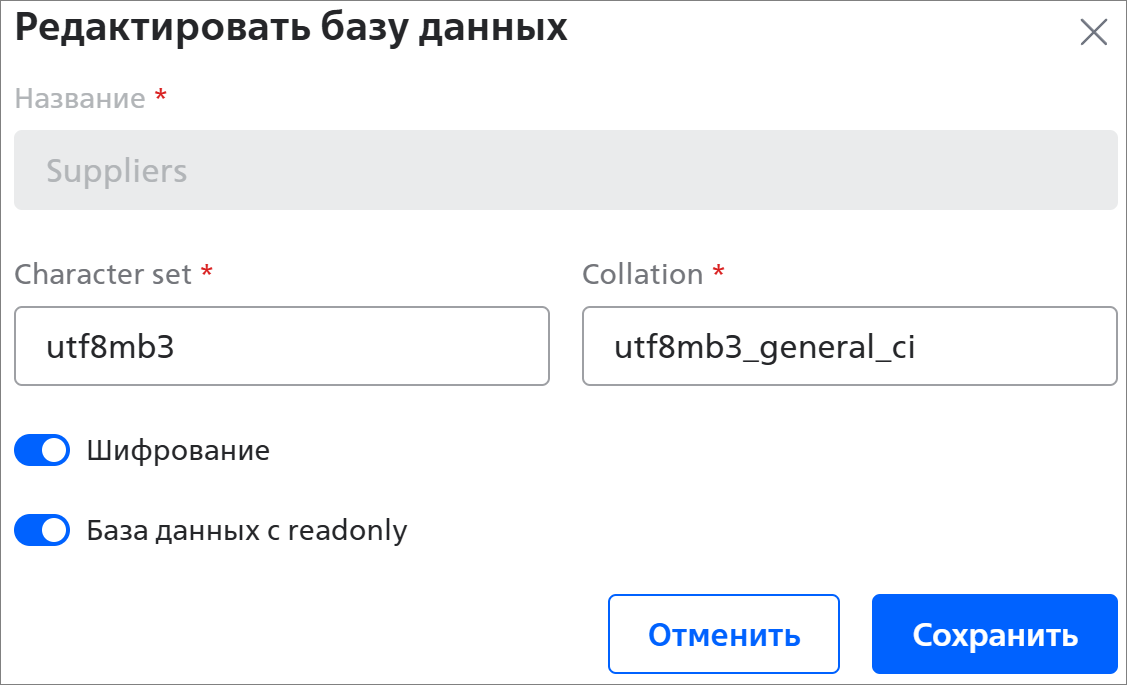The width and height of the screenshot is (1127, 685).
Task: Click the Редактировать базу данных title
Action: pos(291,27)
